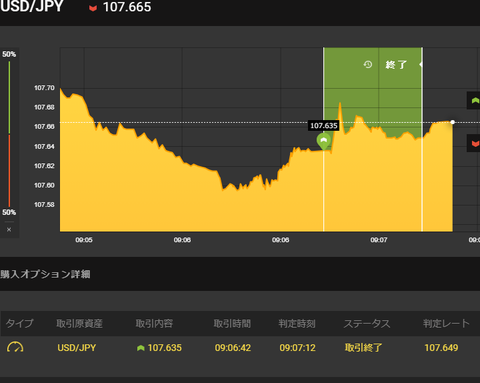Click the タイプ column header
The height and width of the screenshot is (383, 480).
pos(20,323)
